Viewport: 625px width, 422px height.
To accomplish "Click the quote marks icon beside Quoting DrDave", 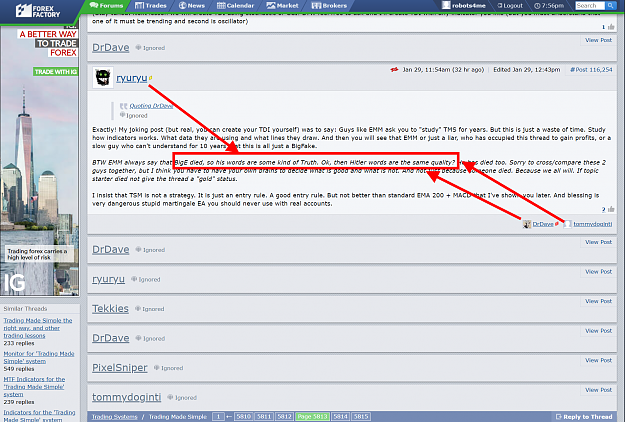I will pyautogui.click(x=124, y=106).
